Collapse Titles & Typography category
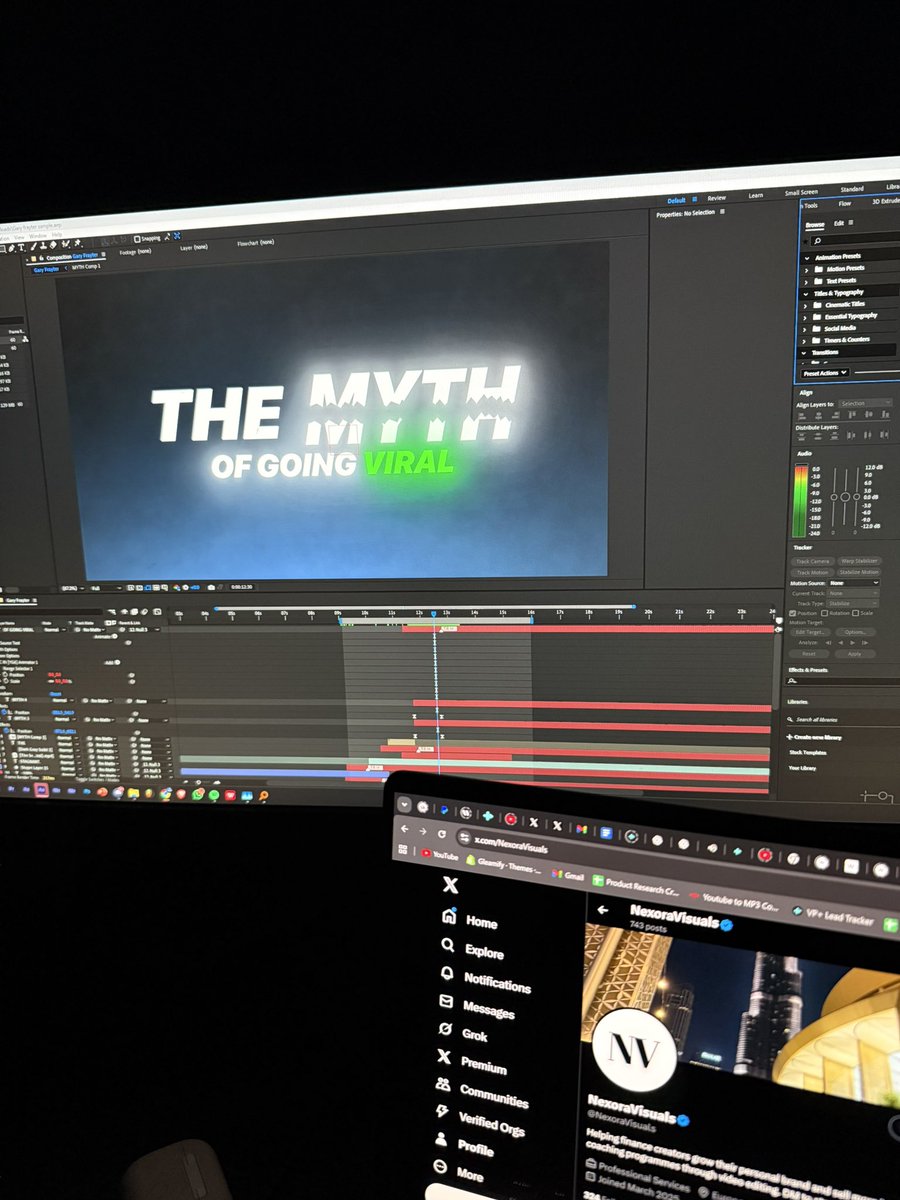900x1200 pixels. [806, 292]
